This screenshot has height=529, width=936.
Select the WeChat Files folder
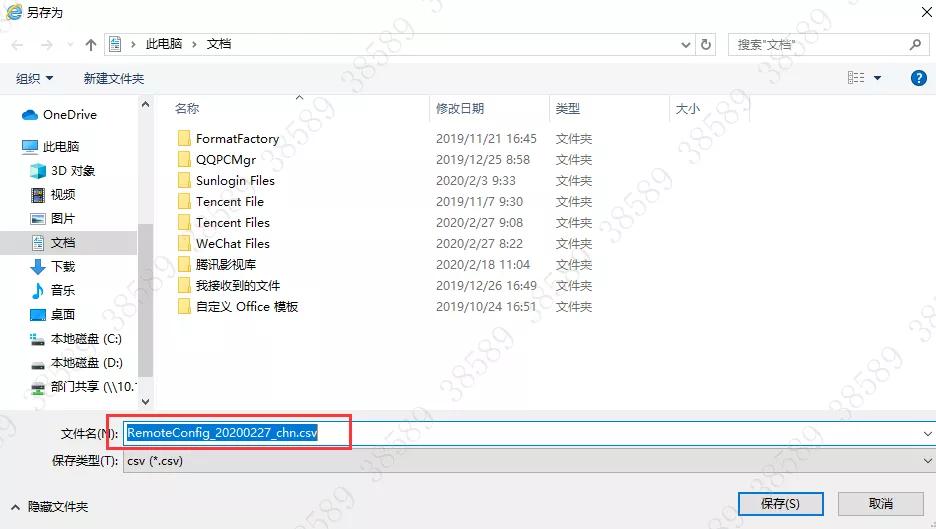pos(233,244)
